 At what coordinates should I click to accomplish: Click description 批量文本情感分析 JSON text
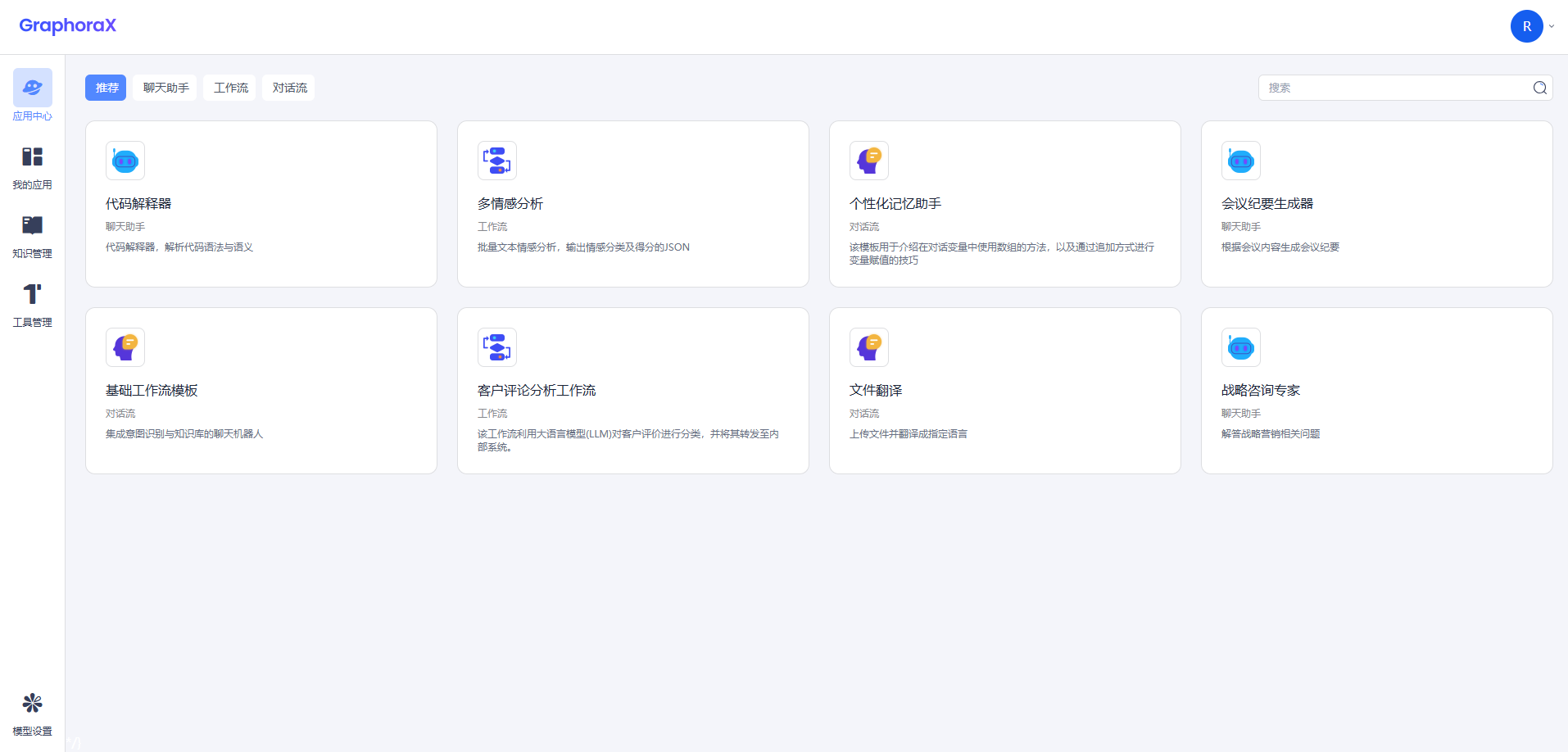click(583, 247)
